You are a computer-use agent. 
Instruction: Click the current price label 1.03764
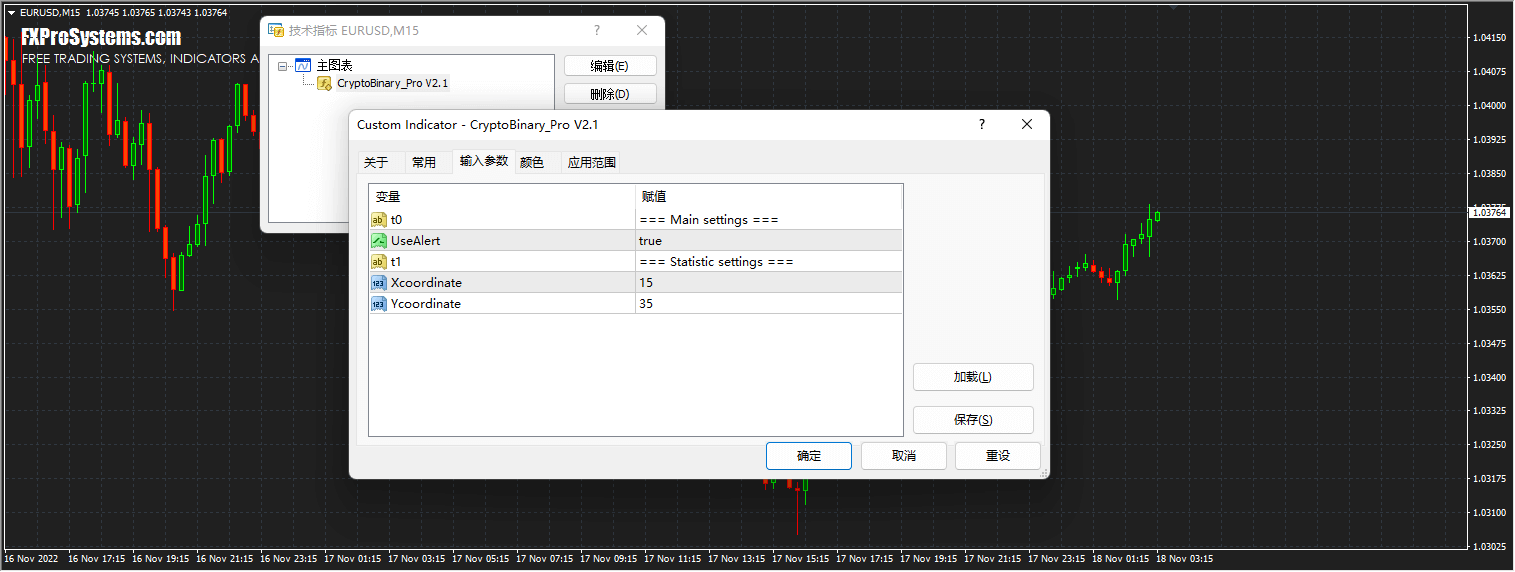1489,212
